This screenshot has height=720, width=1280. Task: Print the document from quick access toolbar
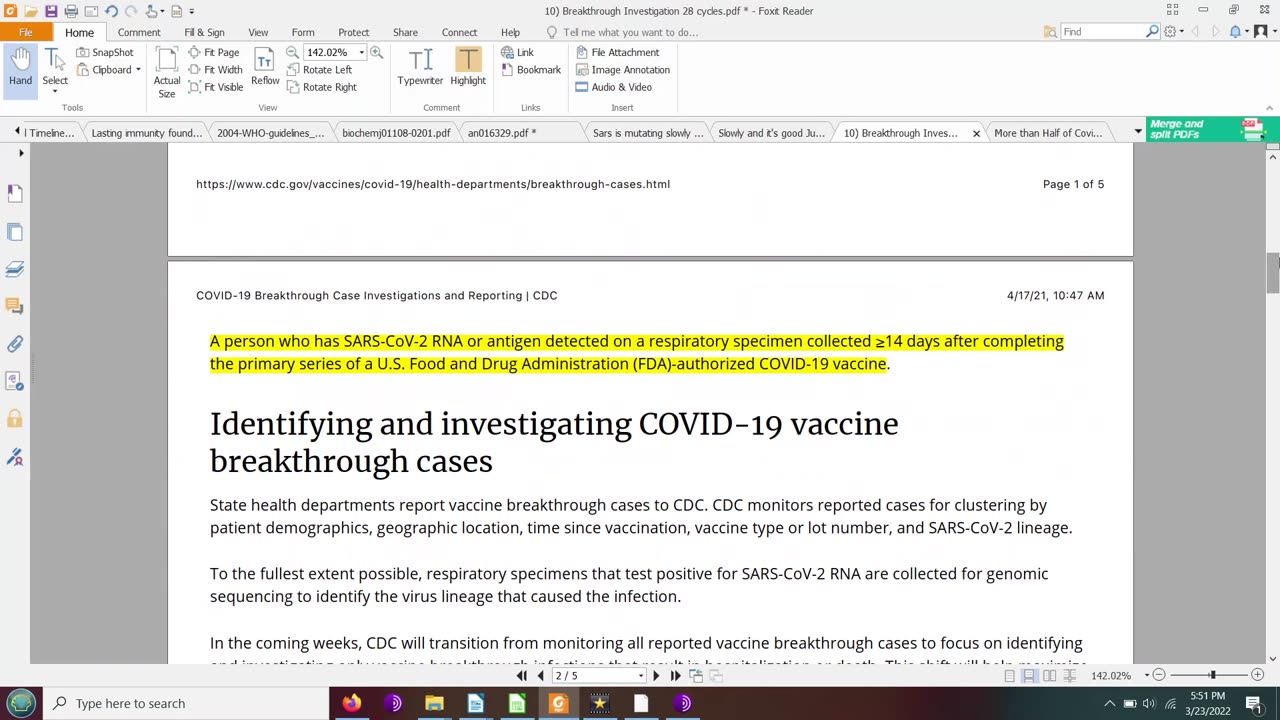pyautogui.click(x=71, y=11)
